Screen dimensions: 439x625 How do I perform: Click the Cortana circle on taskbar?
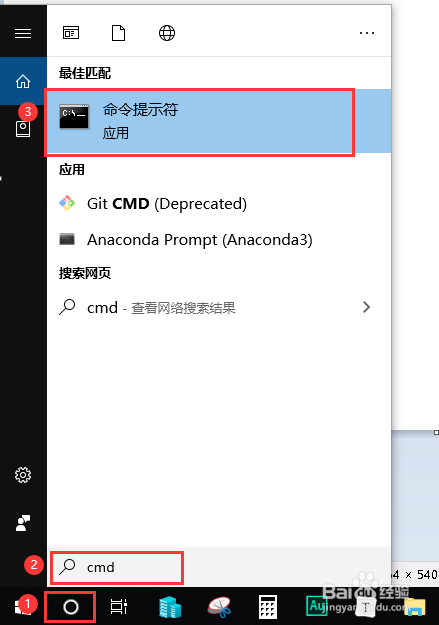71,607
